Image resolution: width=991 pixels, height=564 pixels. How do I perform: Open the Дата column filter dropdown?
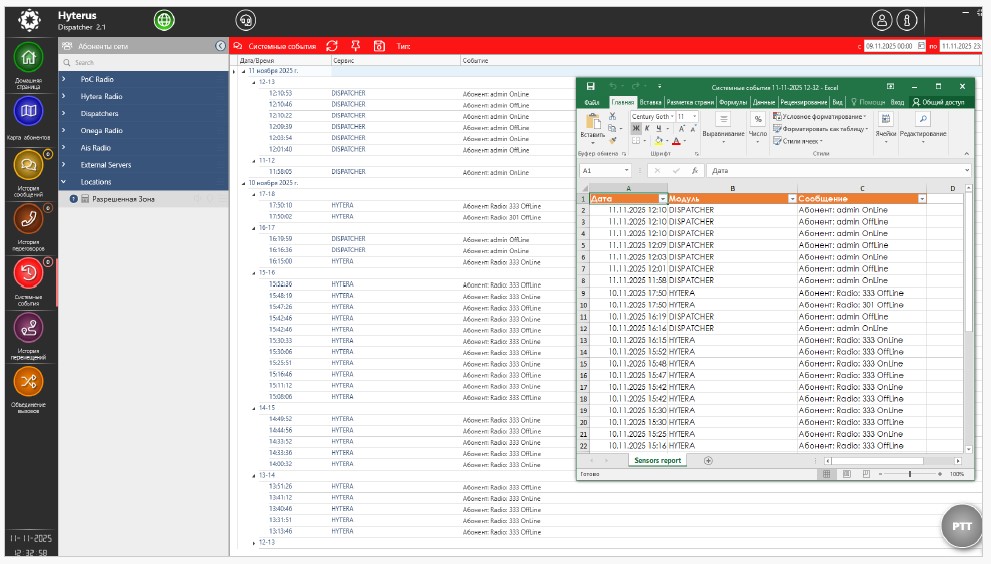tap(662, 199)
